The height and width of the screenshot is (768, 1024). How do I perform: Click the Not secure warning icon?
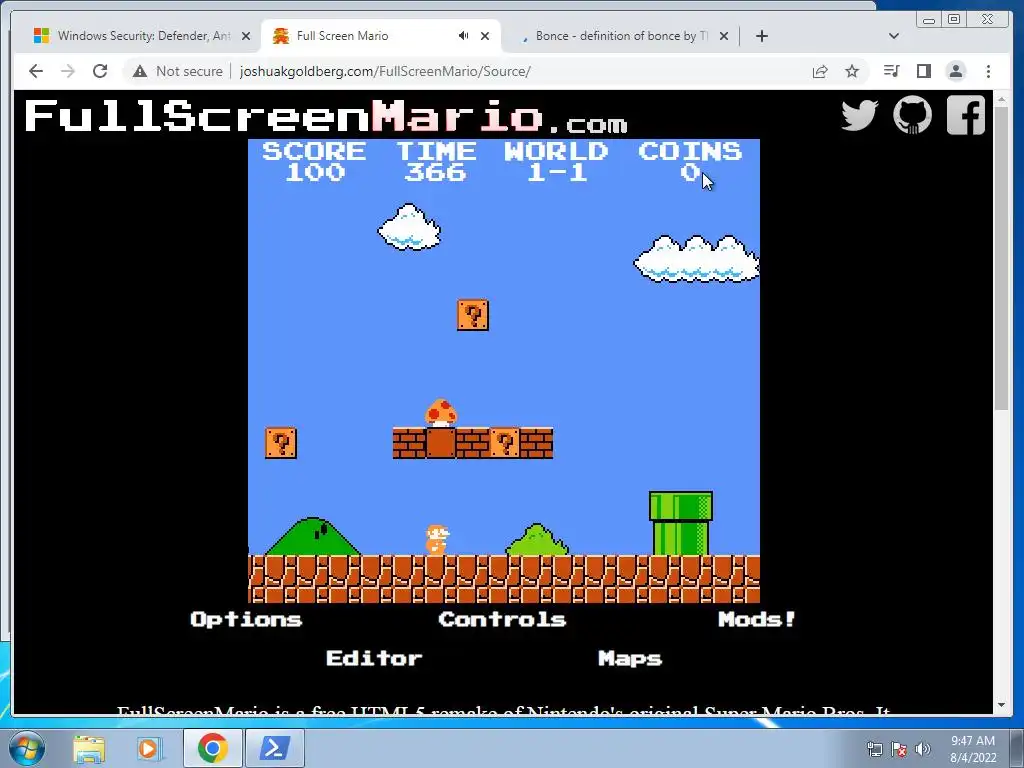pos(140,71)
